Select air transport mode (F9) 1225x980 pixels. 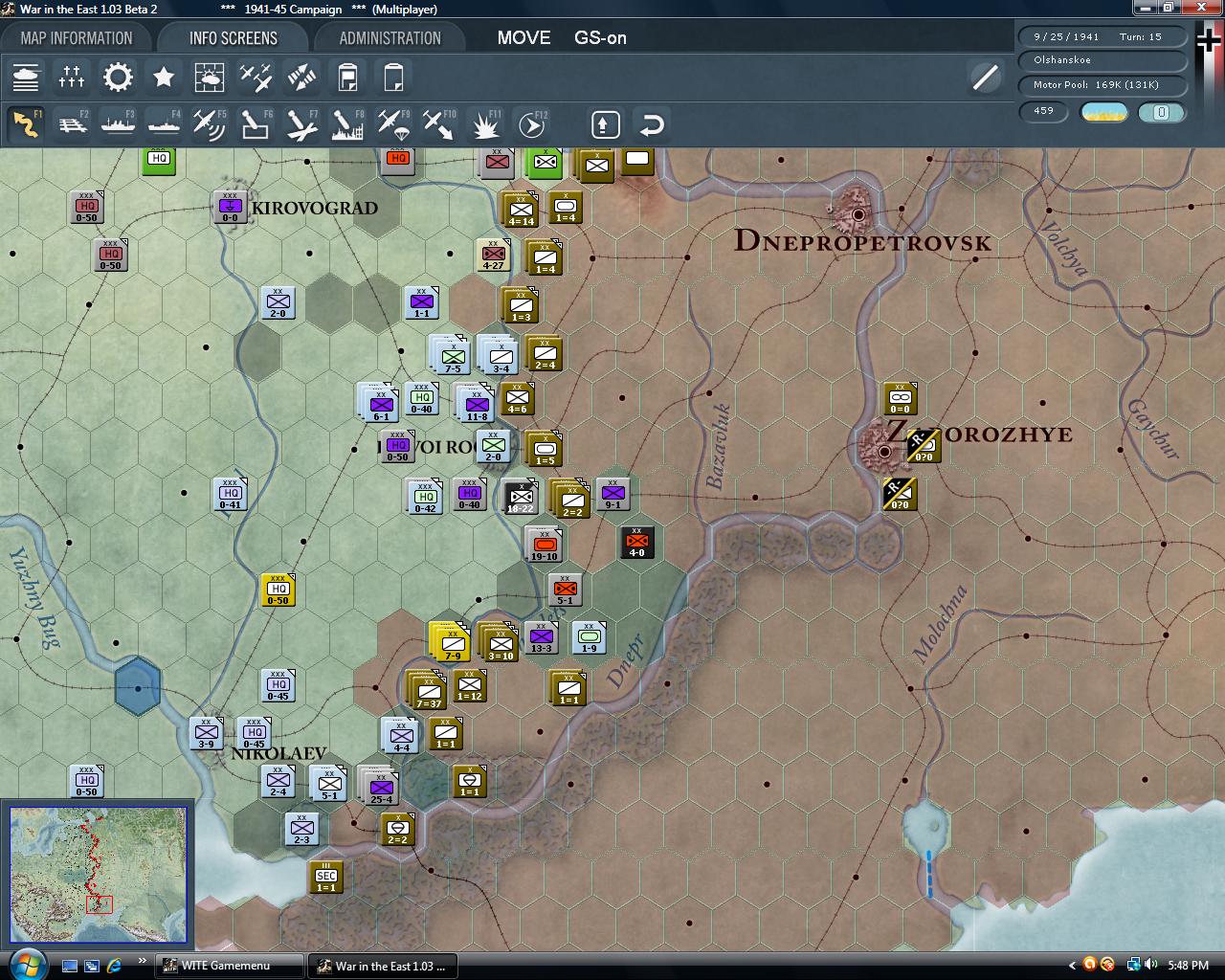click(x=393, y=124)
